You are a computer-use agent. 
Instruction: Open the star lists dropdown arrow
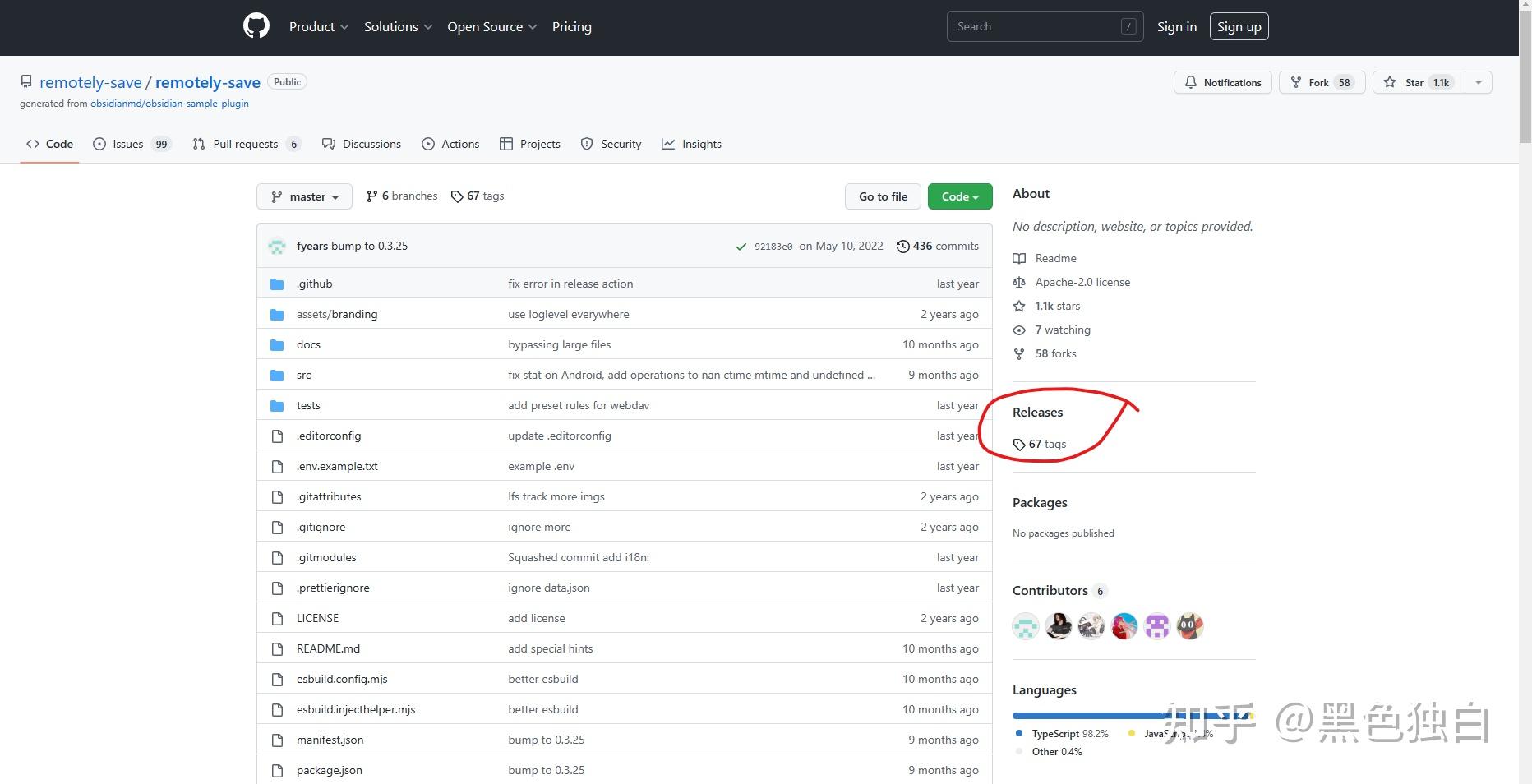1479,82
